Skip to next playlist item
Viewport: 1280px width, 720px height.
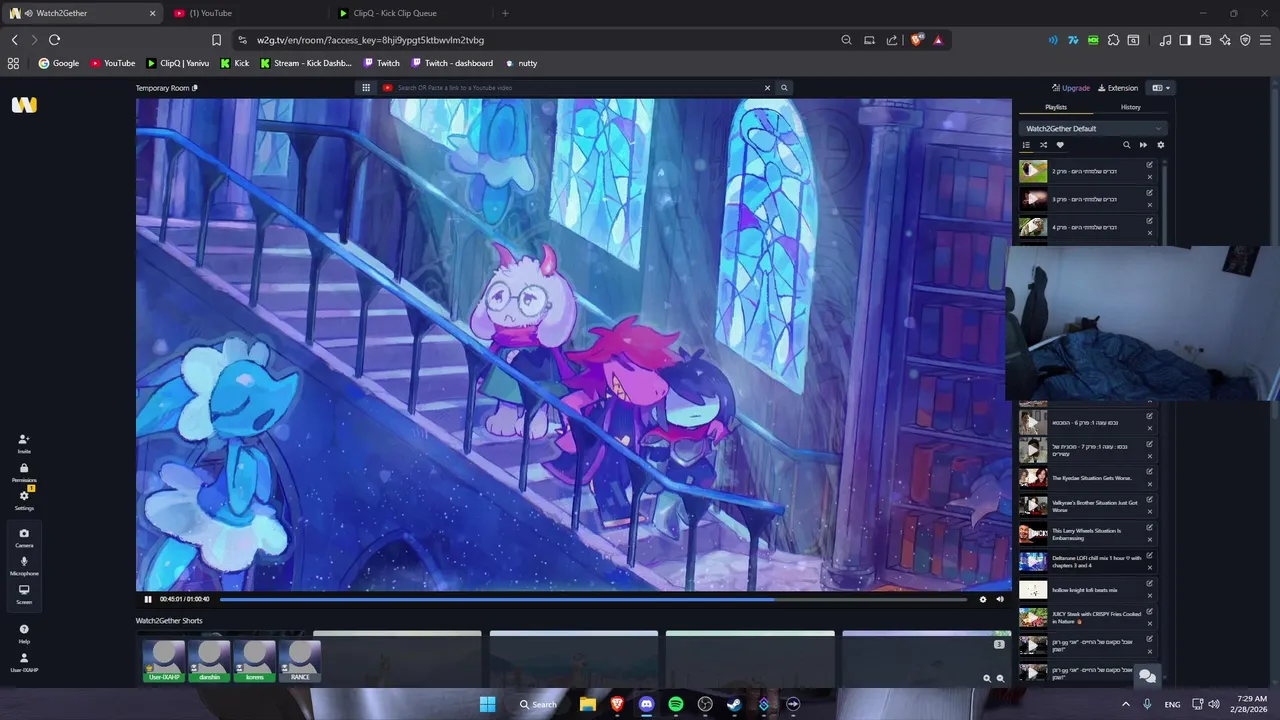tap(1143, 145)
